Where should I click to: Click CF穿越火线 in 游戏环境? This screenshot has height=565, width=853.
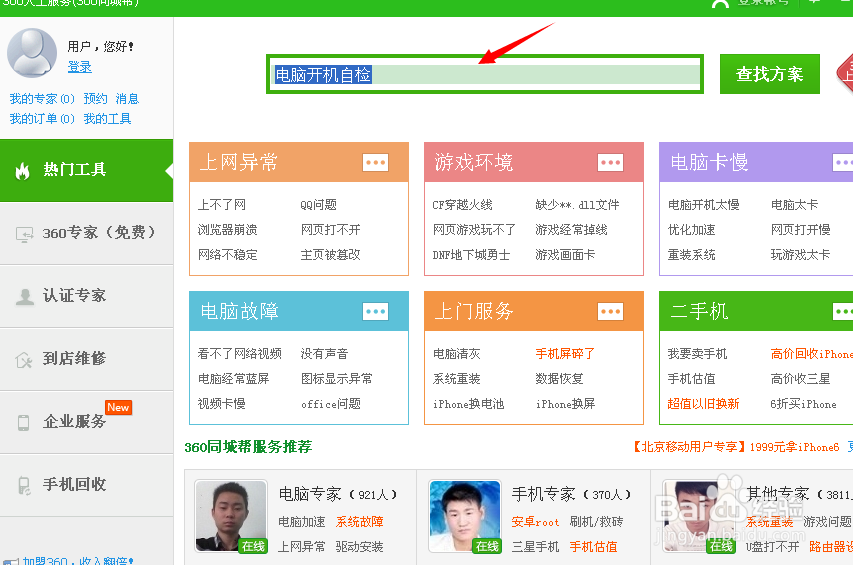(x=462, y=205)
